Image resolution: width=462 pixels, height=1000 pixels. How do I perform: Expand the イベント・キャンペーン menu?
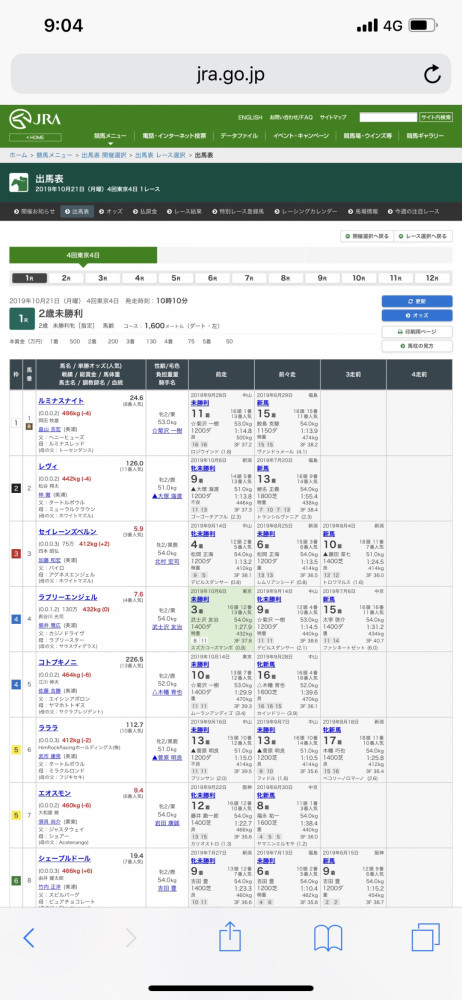301,136
